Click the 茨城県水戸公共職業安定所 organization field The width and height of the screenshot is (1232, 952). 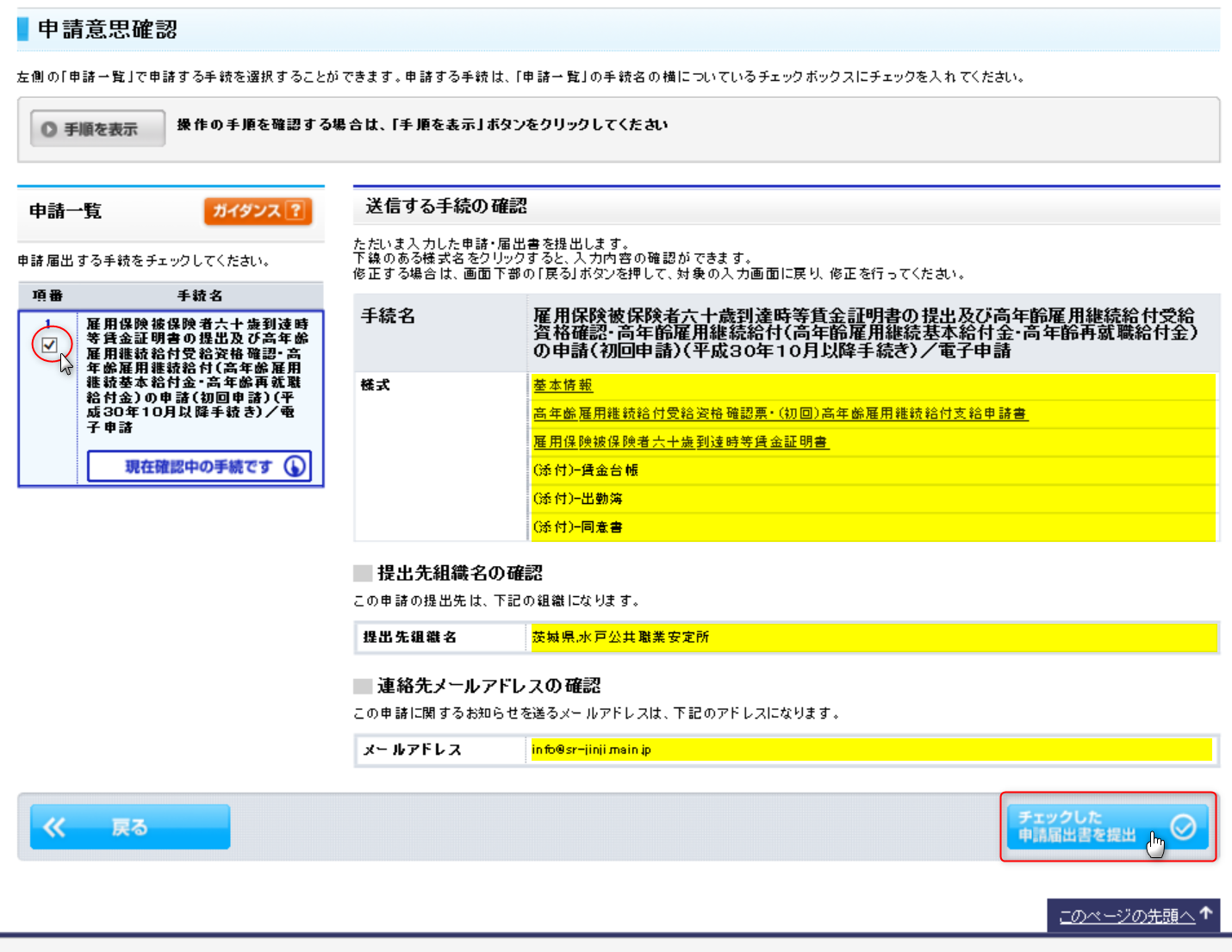coord(620,638)
